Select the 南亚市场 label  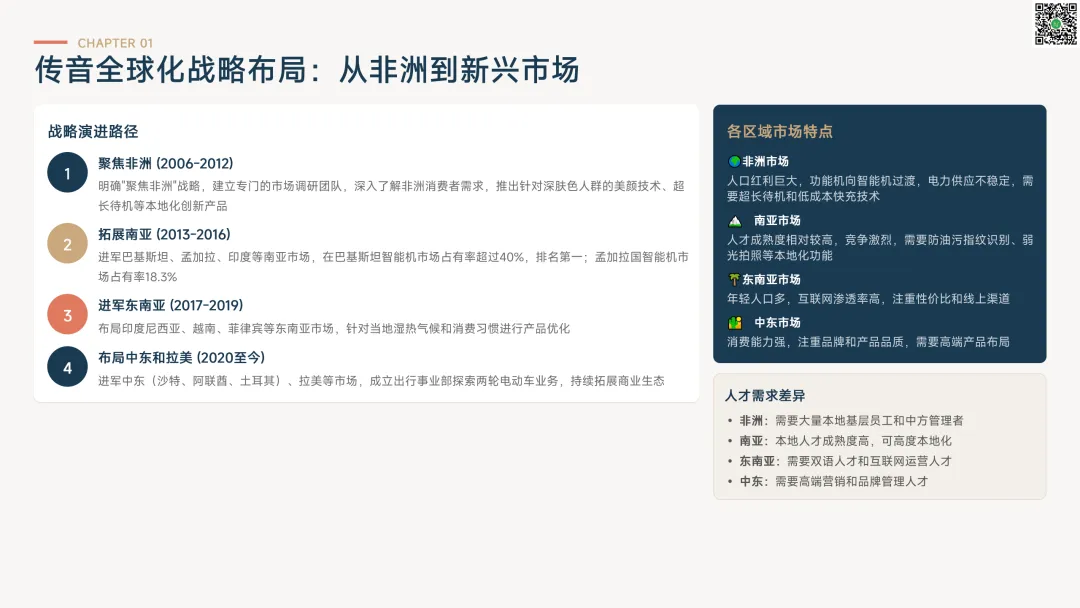tap(777, 220)
